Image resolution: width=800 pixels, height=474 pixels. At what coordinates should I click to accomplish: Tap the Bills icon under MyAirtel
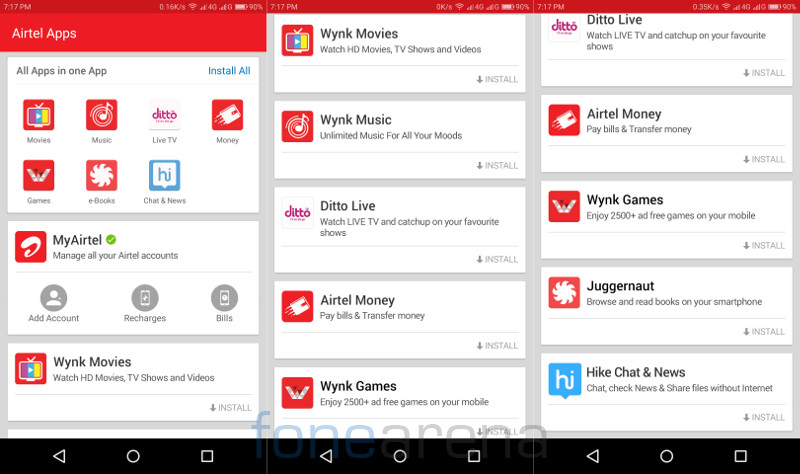click(224, 297)
